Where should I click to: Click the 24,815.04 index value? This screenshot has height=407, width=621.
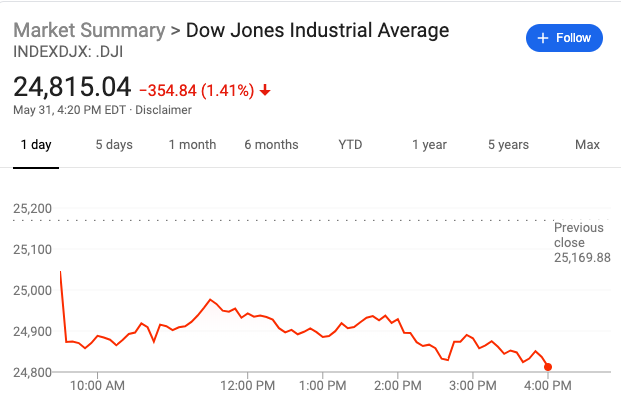click(72, 87)
